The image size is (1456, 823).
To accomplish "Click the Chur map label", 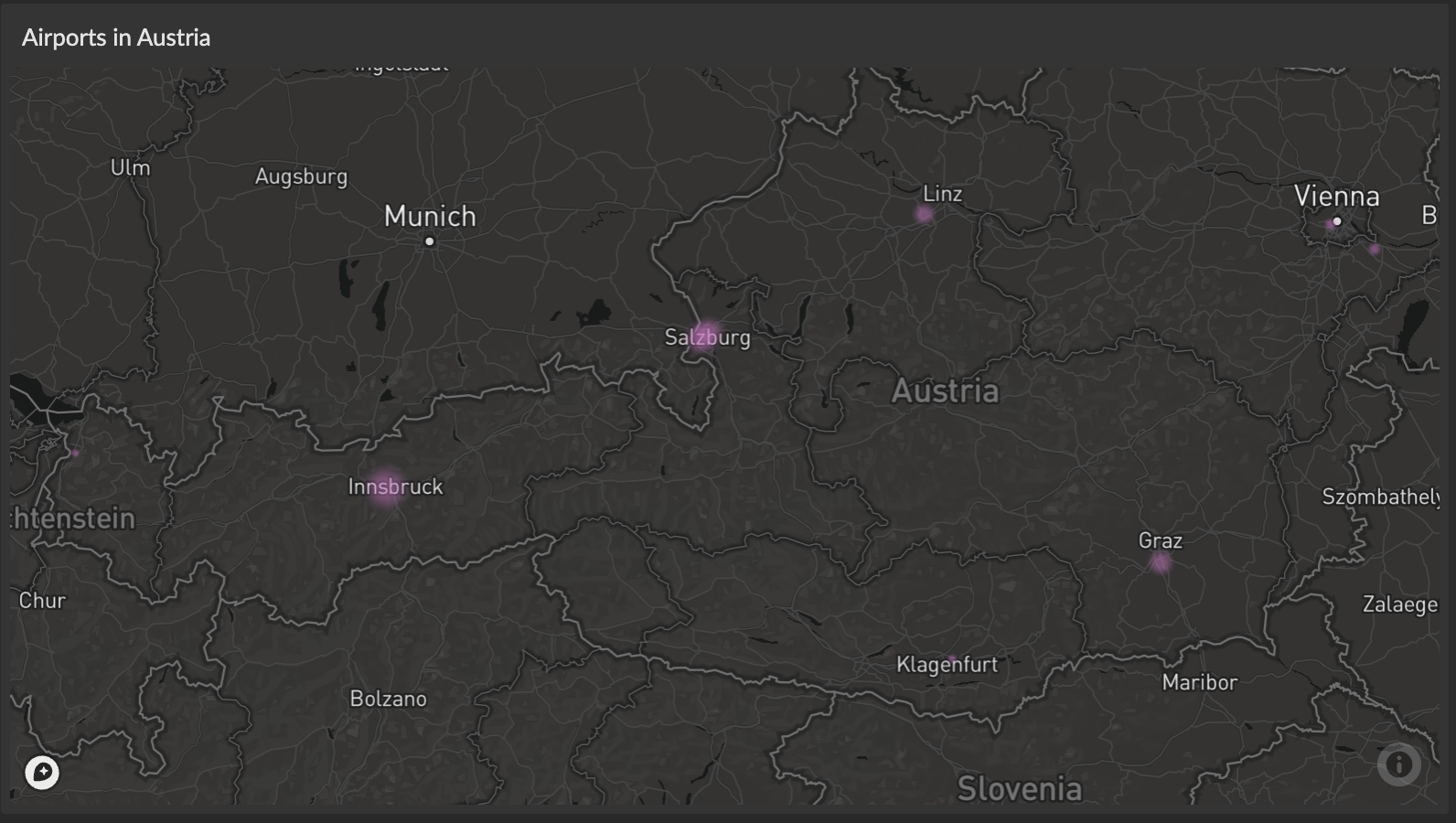I will 43,601.
